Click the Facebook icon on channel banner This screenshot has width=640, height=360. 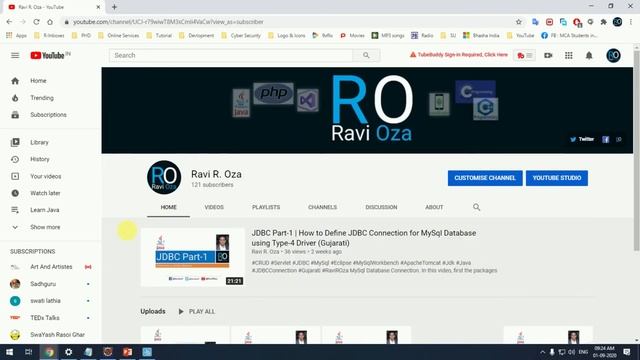click(606, 140)
